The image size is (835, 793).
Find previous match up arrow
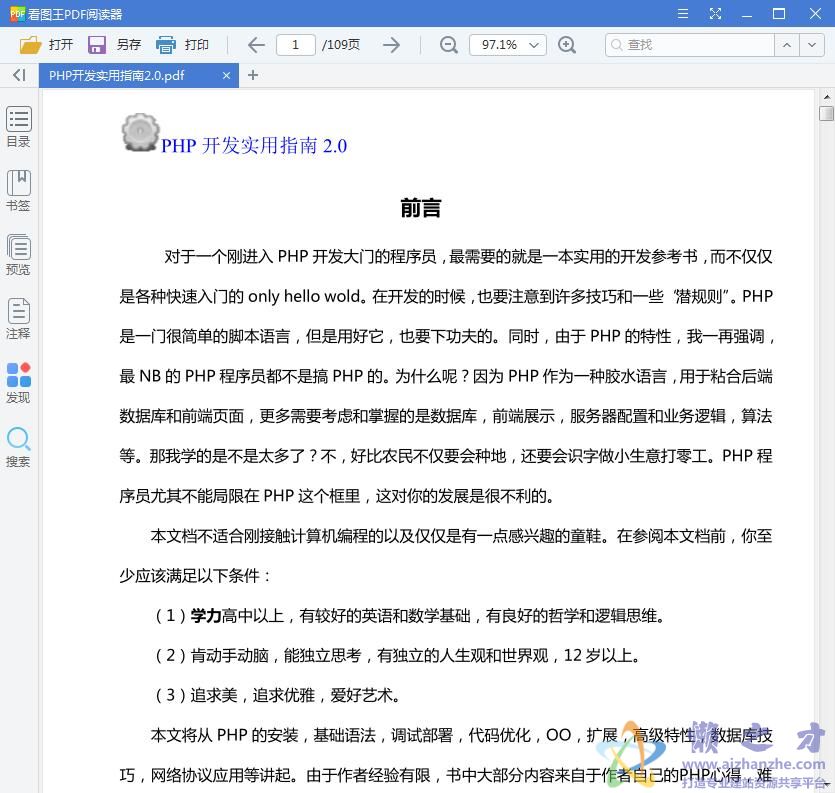787,45
